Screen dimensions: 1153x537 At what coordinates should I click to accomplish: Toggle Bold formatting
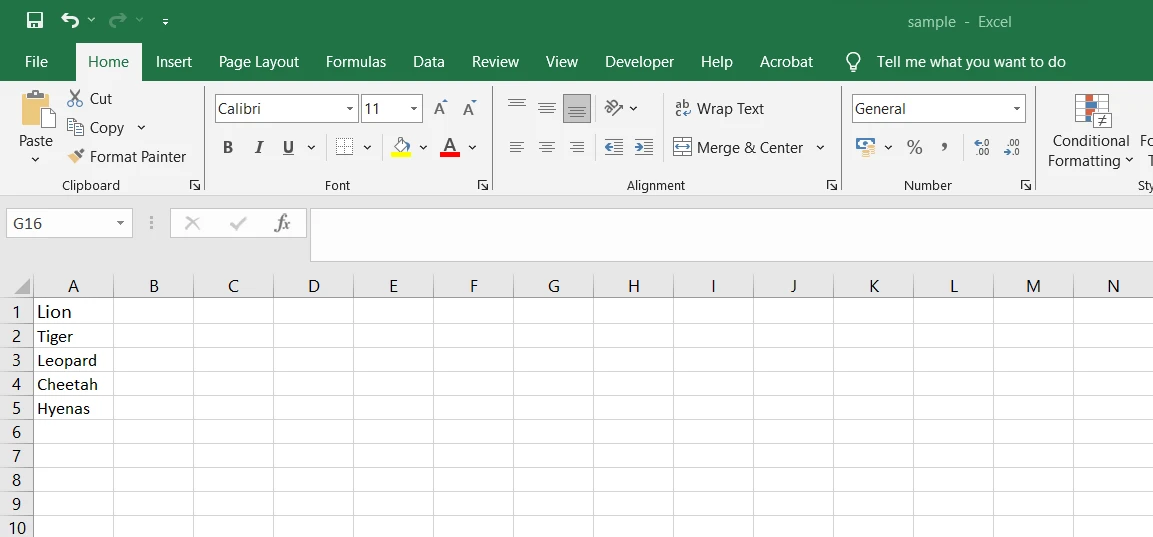coord(228,147)
